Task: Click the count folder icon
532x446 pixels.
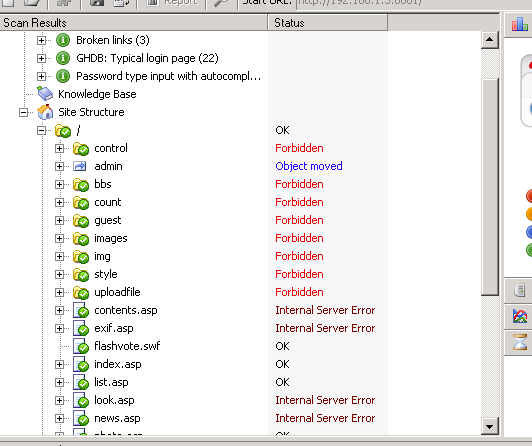Action: tap(81, 202)
